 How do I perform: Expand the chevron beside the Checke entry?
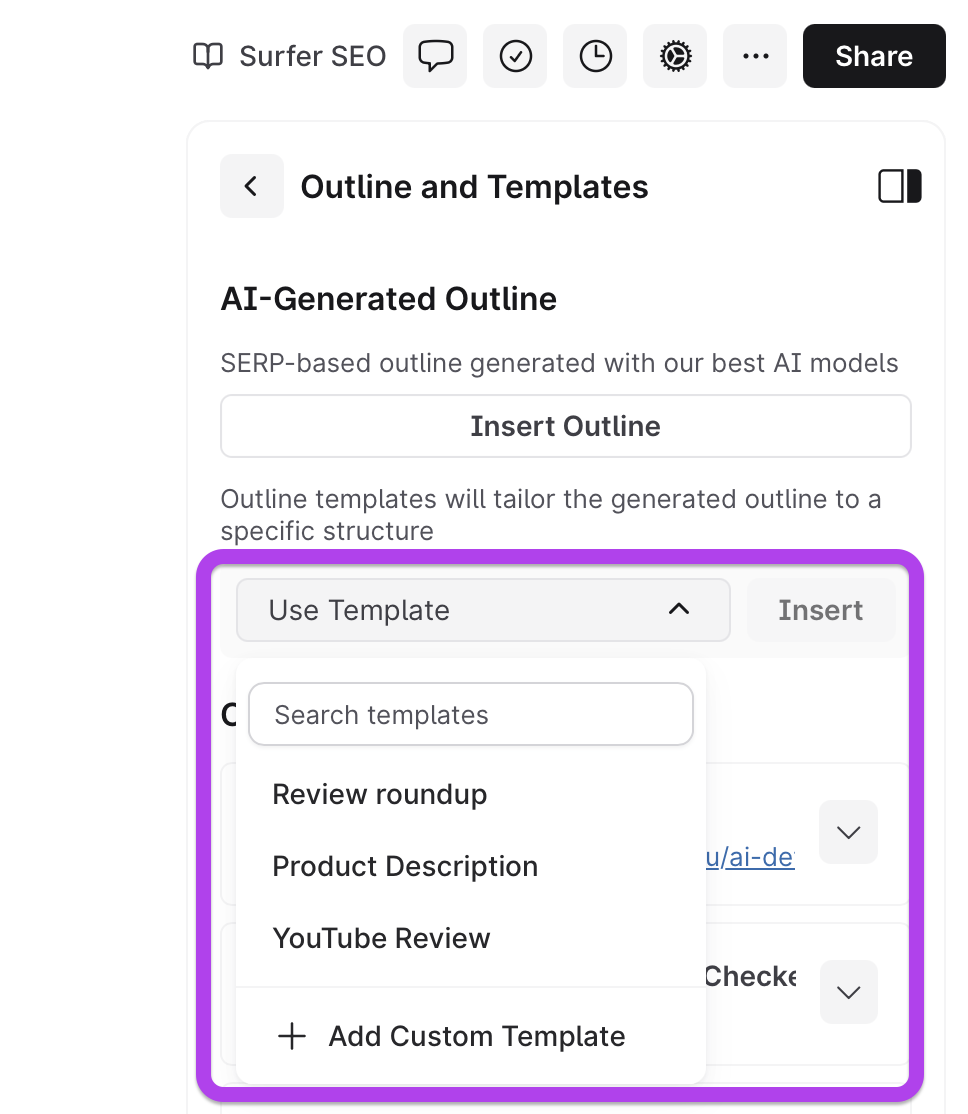(848, 992)
